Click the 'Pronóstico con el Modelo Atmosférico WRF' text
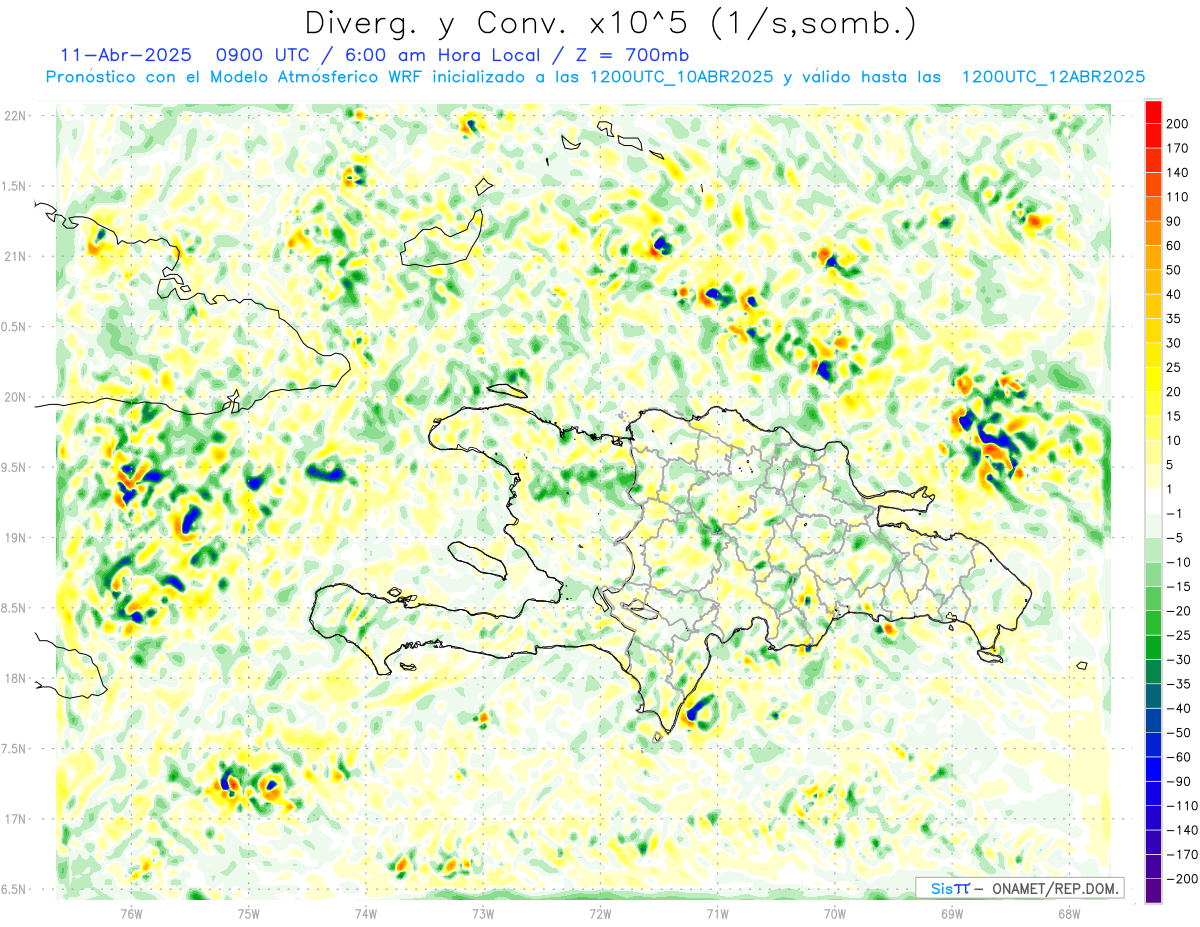This screenshot has height=927, width=1200. tap(236, 77)
